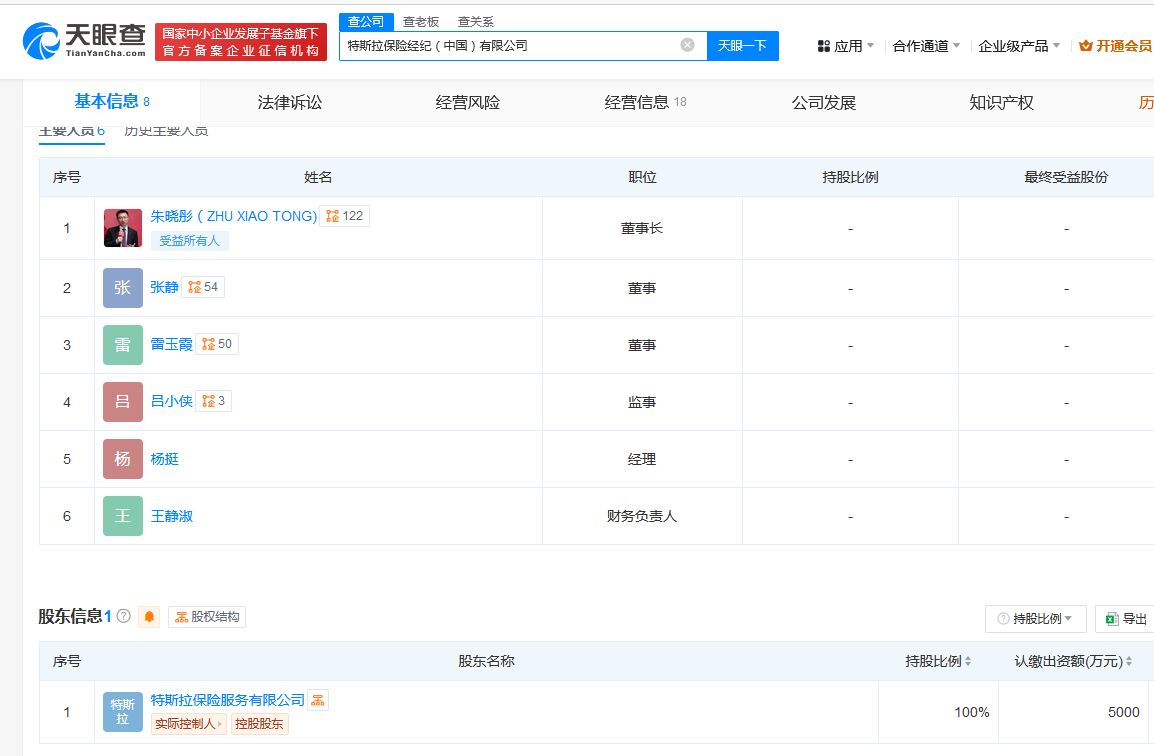Click the 受益所有人 tag

click(x=190, y=241)
